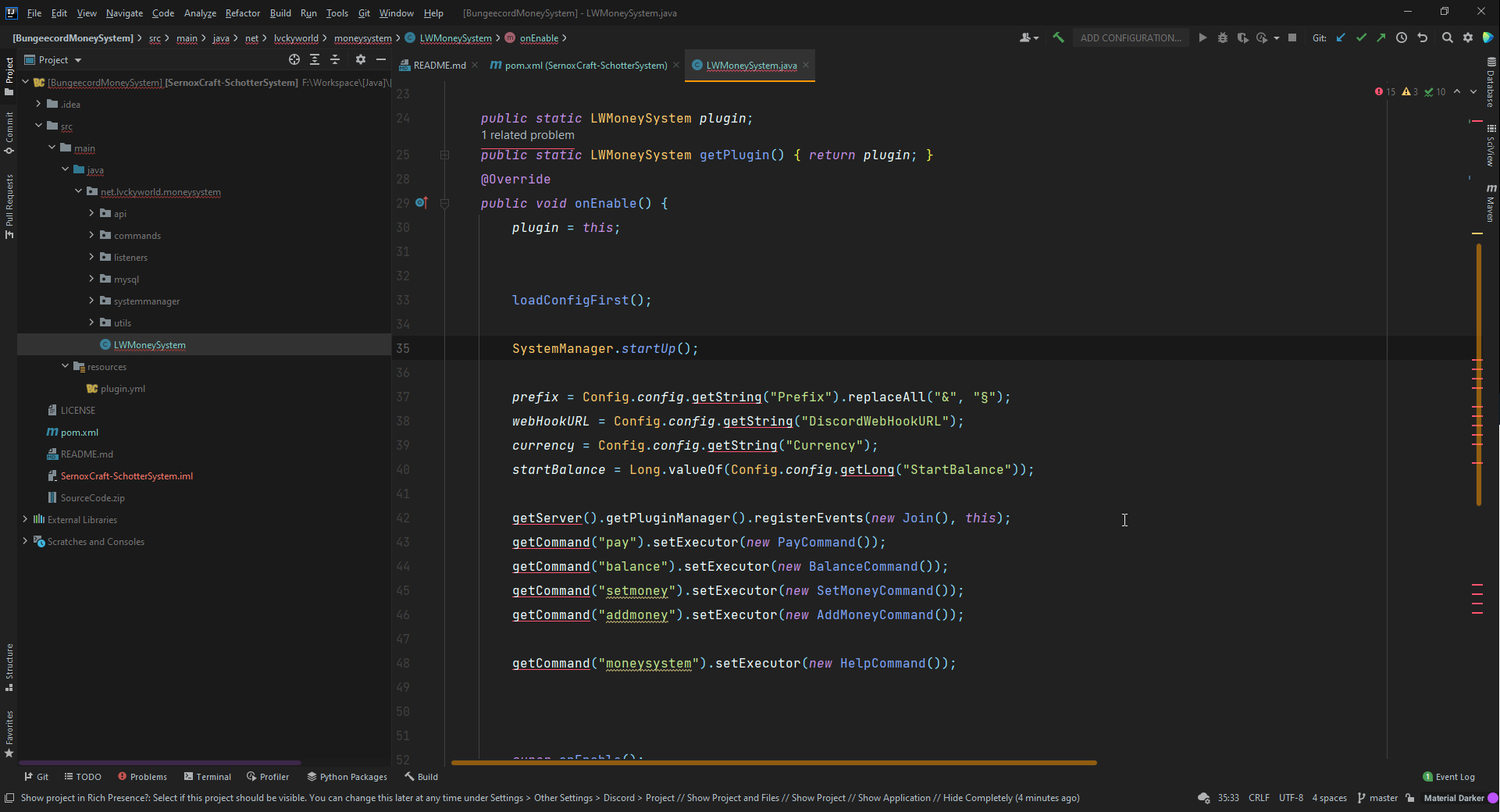
Task: Toggle the Structure tool window
Action: pos(9,667)
